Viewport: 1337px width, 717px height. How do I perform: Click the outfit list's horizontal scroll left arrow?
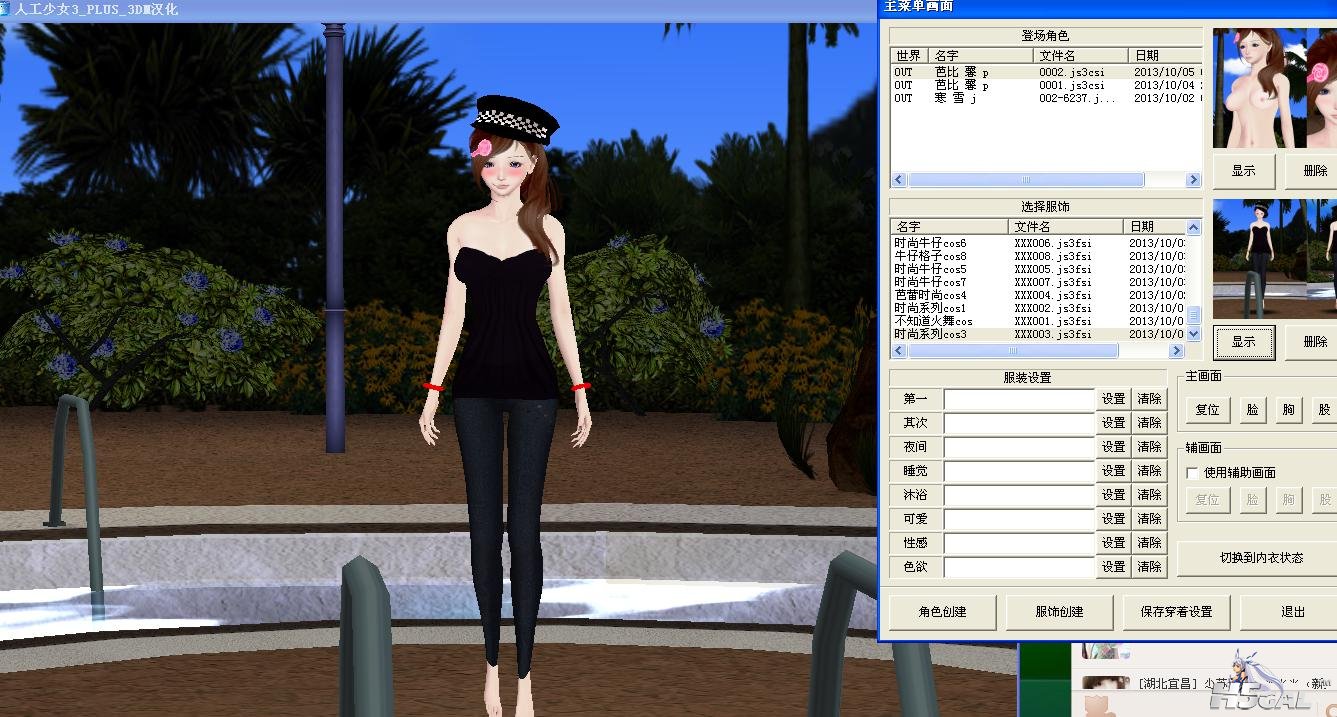coord(898,351)
